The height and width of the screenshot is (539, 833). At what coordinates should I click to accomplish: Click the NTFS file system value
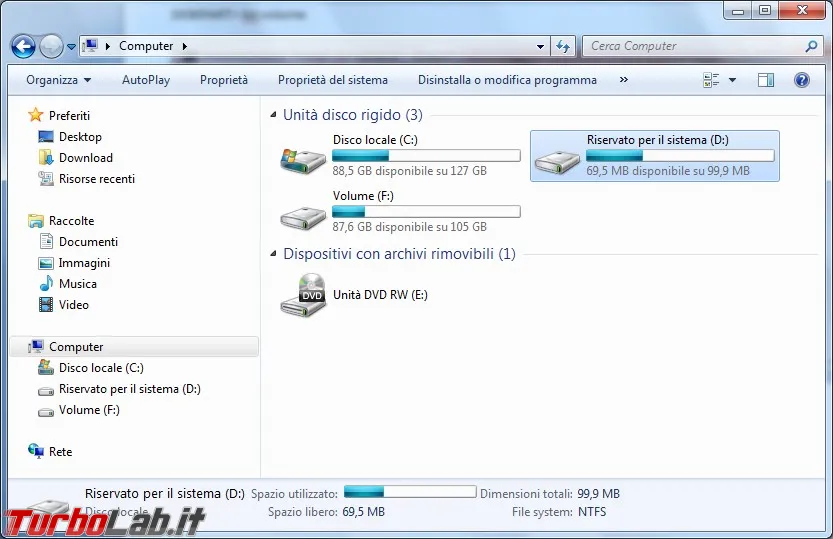pos(592,512)
